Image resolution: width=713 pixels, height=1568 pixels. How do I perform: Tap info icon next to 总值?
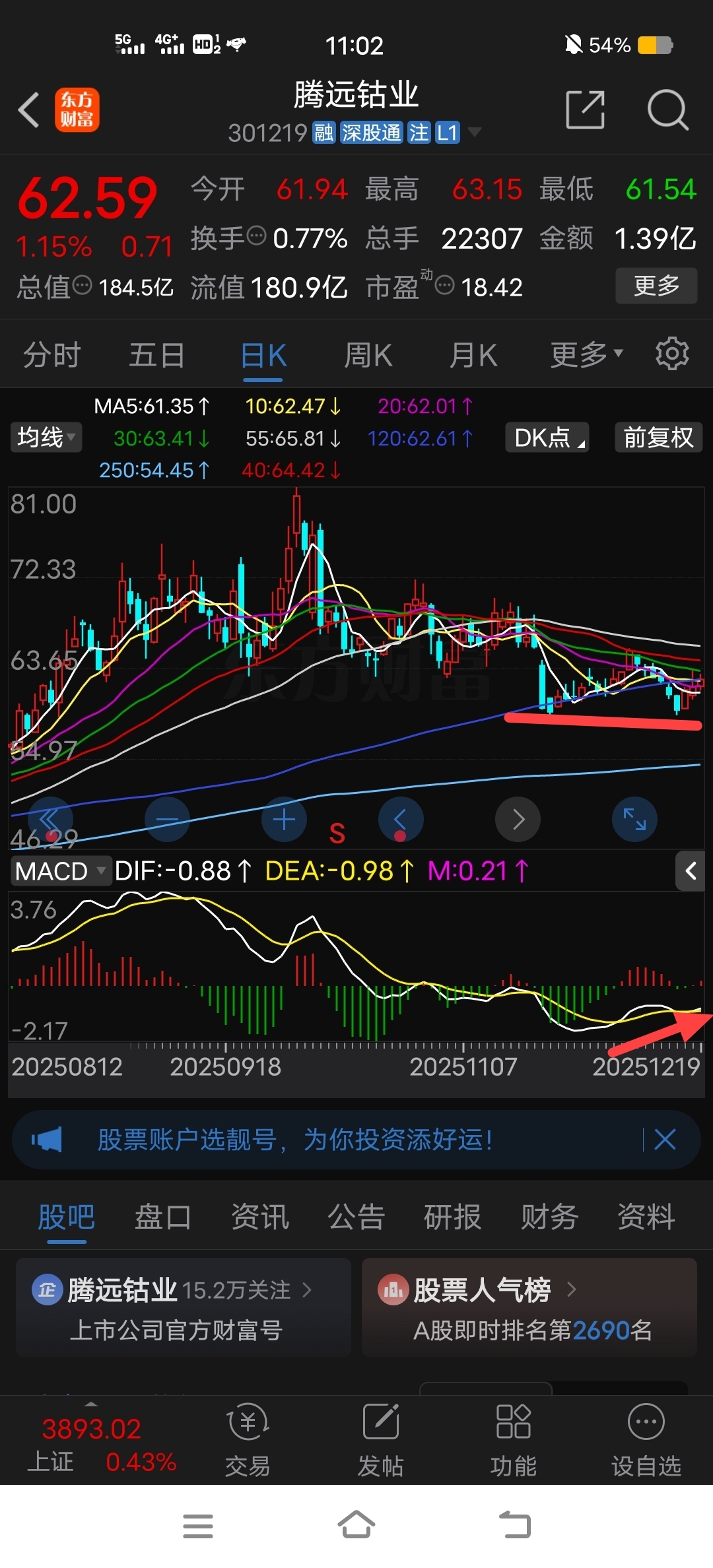pos(82,285)
